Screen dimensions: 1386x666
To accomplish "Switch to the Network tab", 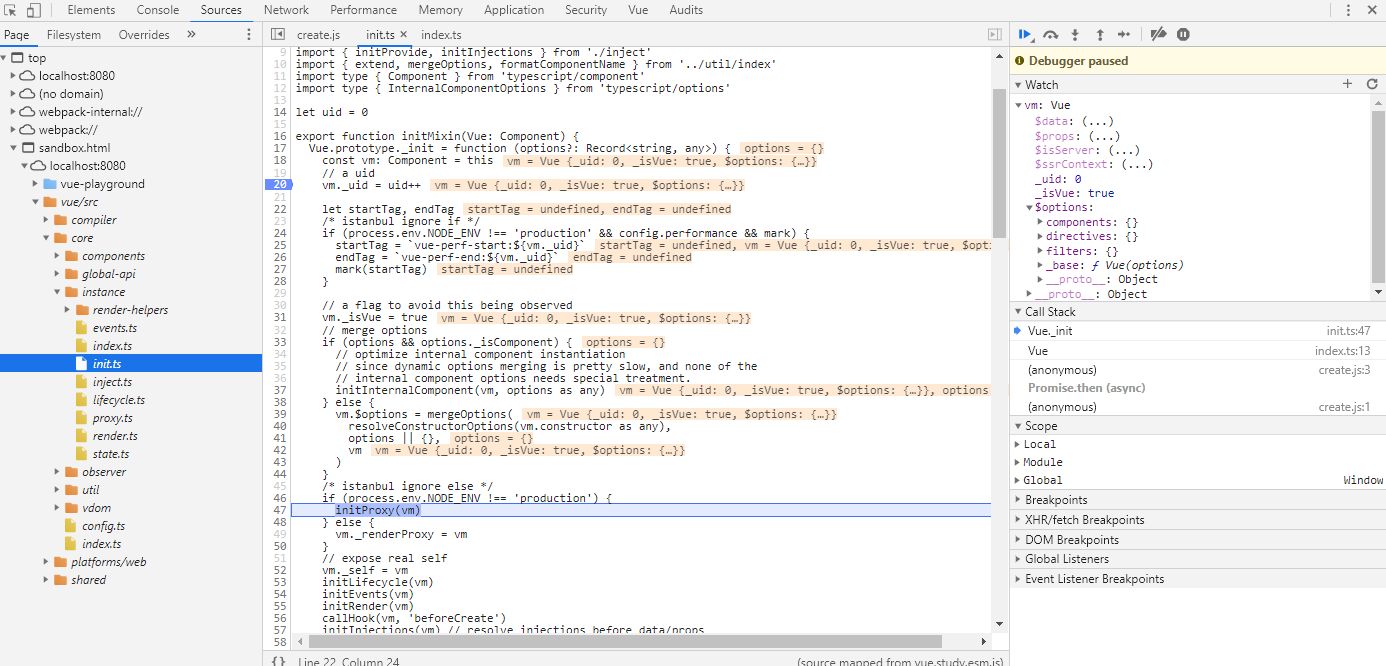I will 286,10.
